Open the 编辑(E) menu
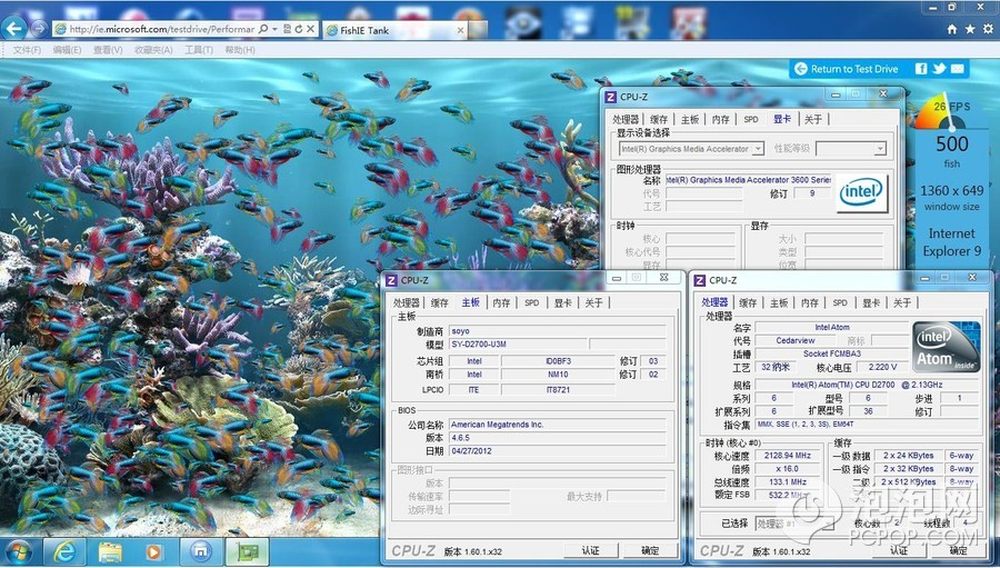The width and height of the screenshot is (1000, 568). 67,50
